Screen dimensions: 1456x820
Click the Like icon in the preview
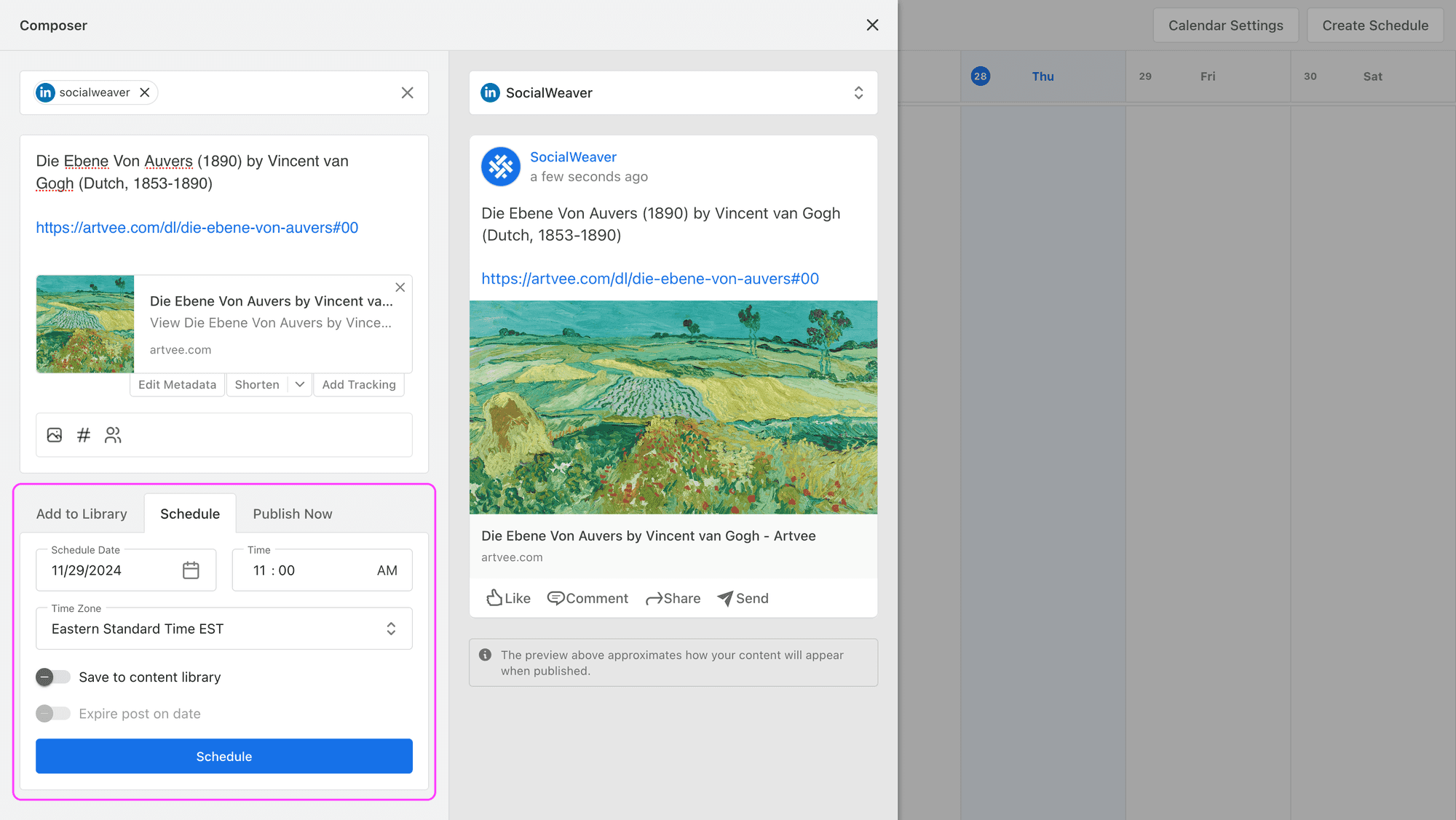pos(494,597)
